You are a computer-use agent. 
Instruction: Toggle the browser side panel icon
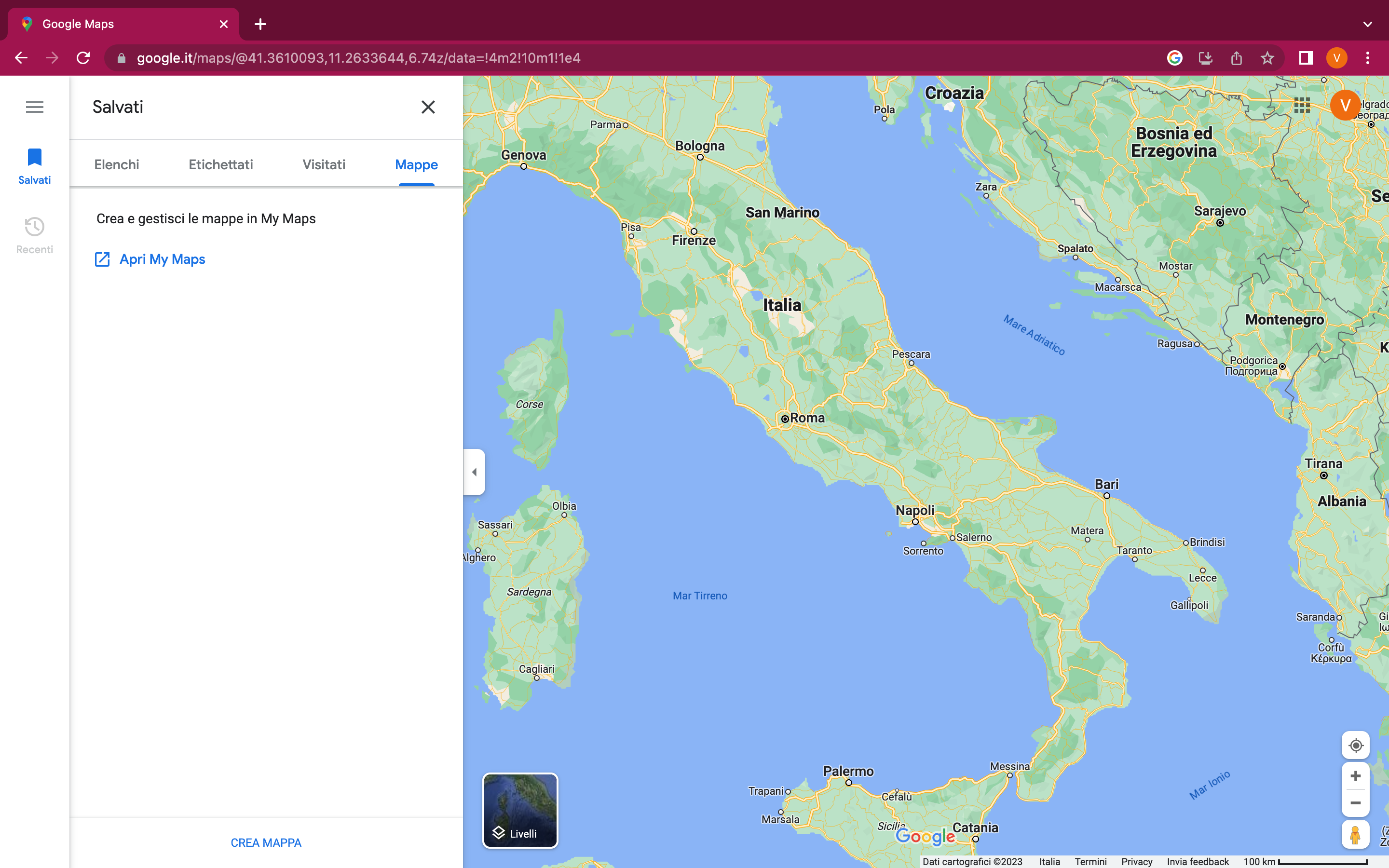[1305, 58]
